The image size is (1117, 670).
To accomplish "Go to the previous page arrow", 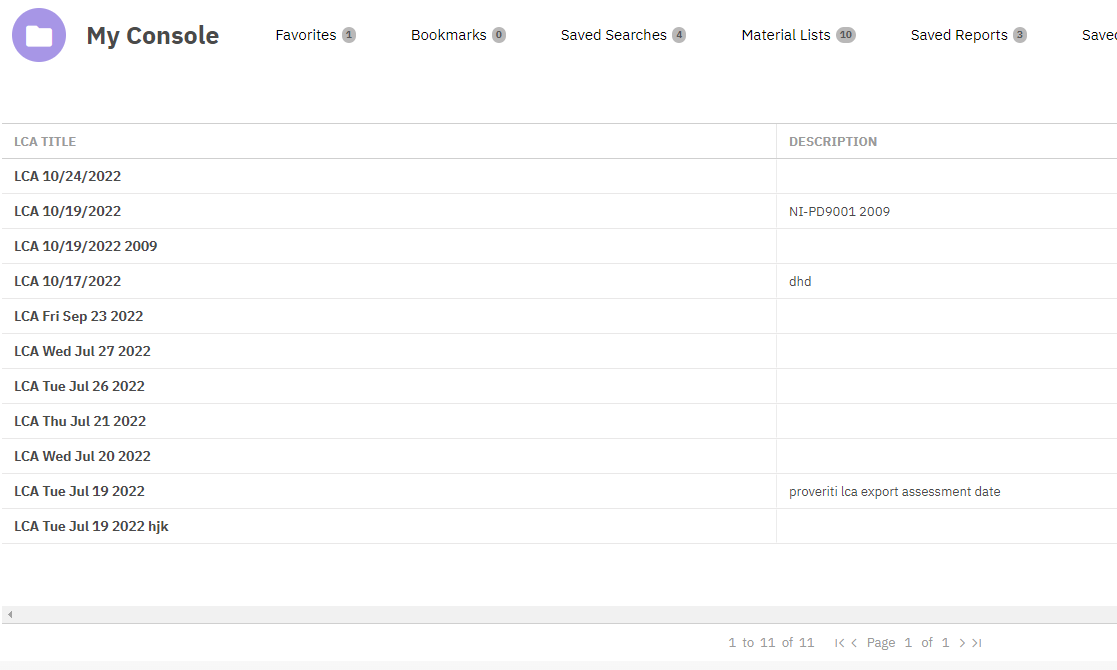I will pyautogui.click(x=854, y=643).
